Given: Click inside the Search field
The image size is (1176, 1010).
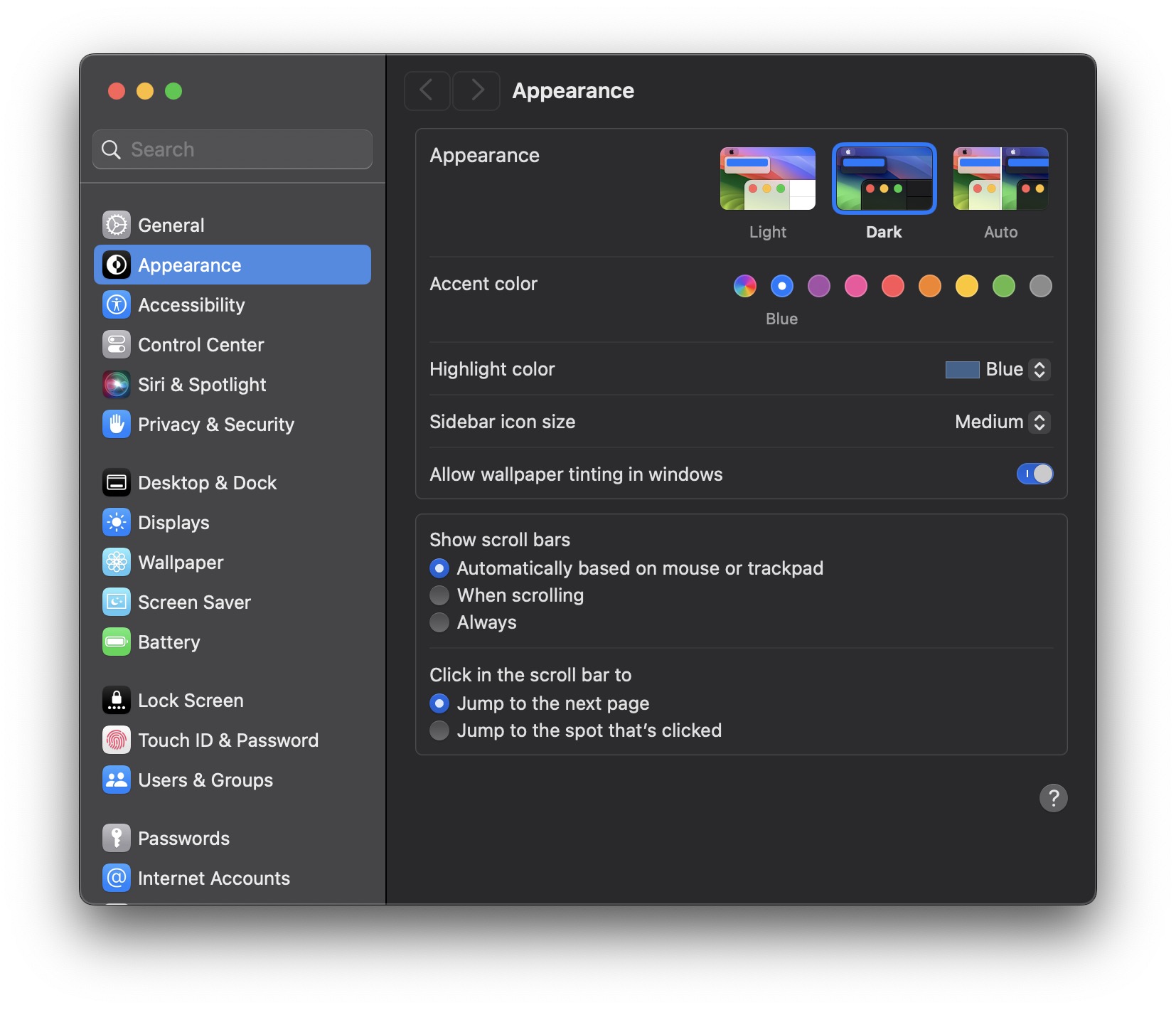Looking at the screenshot, I should (x=232, y=149).
